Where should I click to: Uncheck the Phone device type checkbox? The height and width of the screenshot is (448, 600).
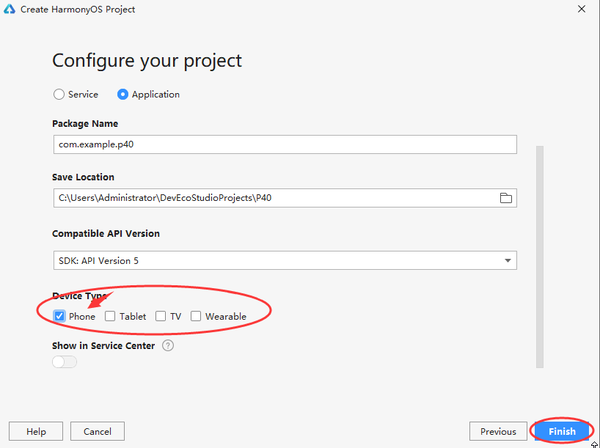coord(59,316)
